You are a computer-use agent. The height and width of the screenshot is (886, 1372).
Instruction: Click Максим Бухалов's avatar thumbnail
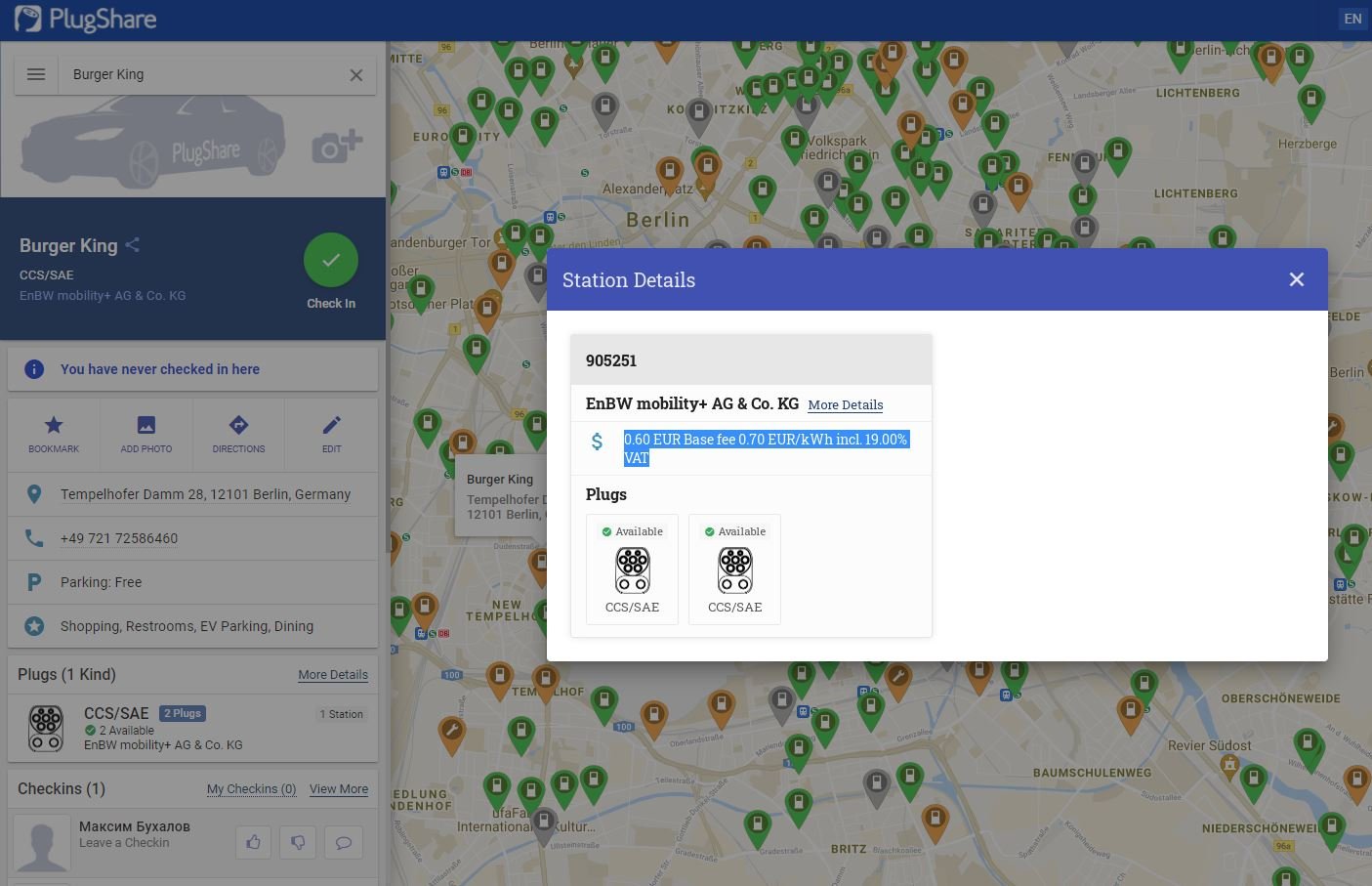point(42,844)
